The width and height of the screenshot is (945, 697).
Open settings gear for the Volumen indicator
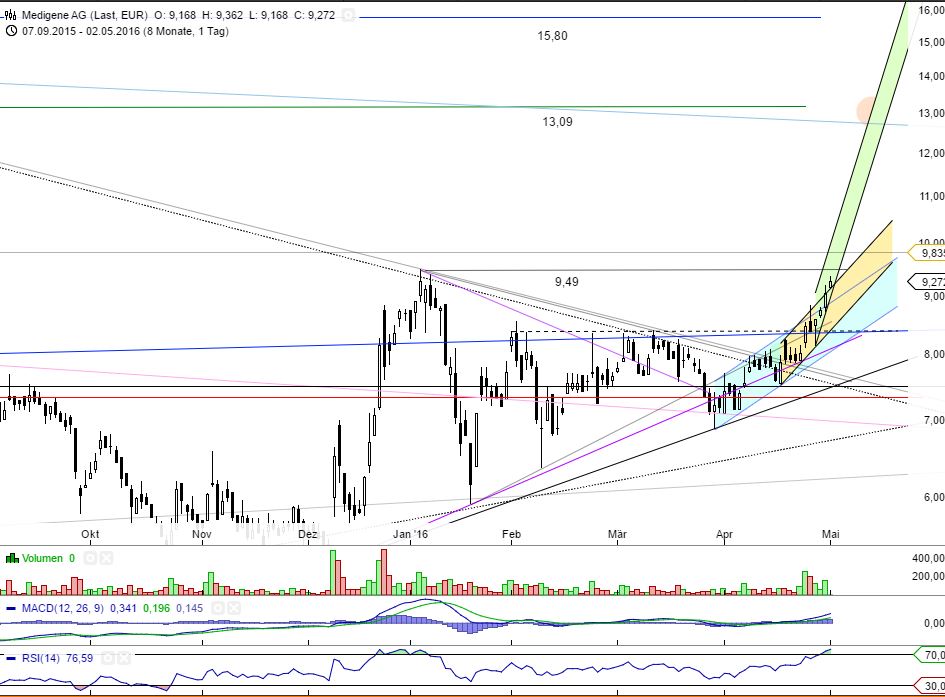tap(89, 558)
